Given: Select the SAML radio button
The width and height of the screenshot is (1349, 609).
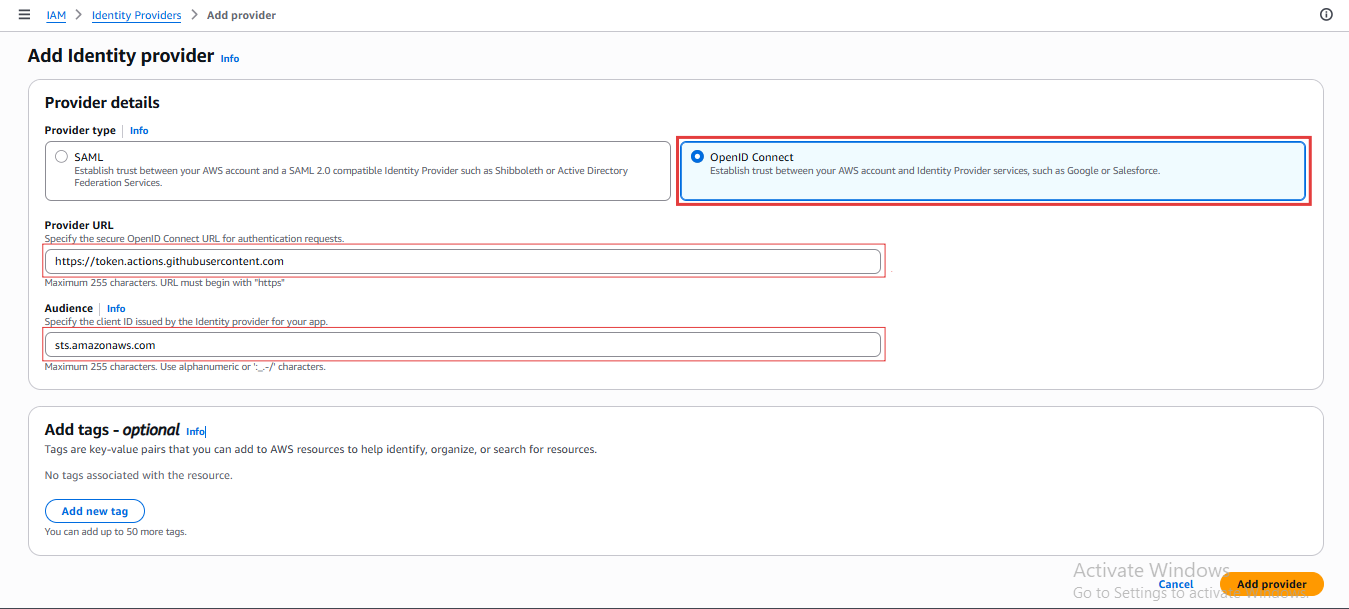Looking at the screenshot, I should [x=61, y=156].
